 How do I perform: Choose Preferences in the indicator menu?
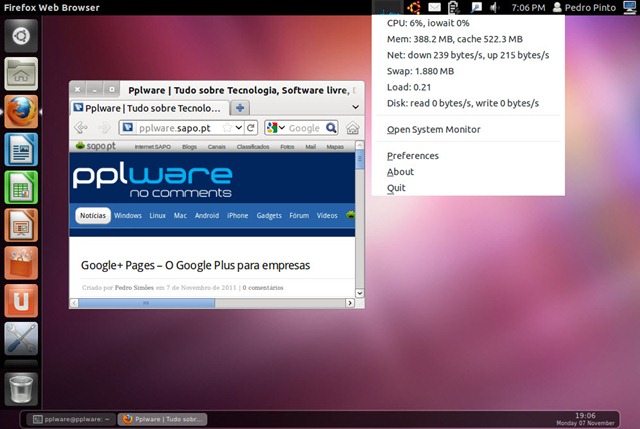(x=413, y=156)
